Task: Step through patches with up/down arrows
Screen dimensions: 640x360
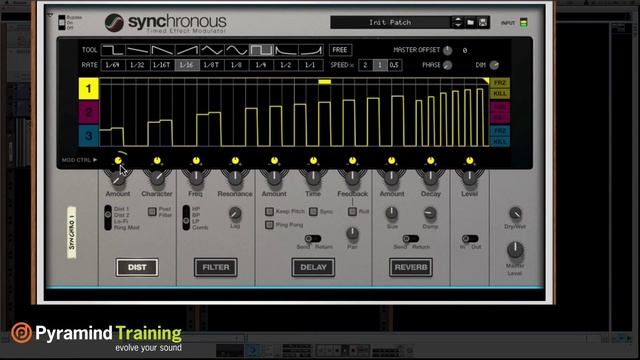Action: pyautogui.click(x=458, y=22)
